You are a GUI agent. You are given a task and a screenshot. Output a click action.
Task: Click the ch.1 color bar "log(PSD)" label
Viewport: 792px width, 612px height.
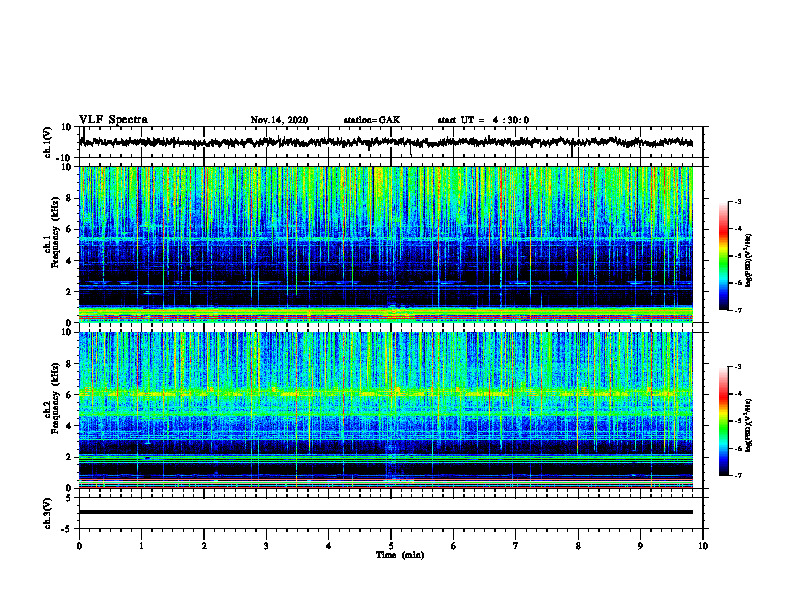coord(748,261)
